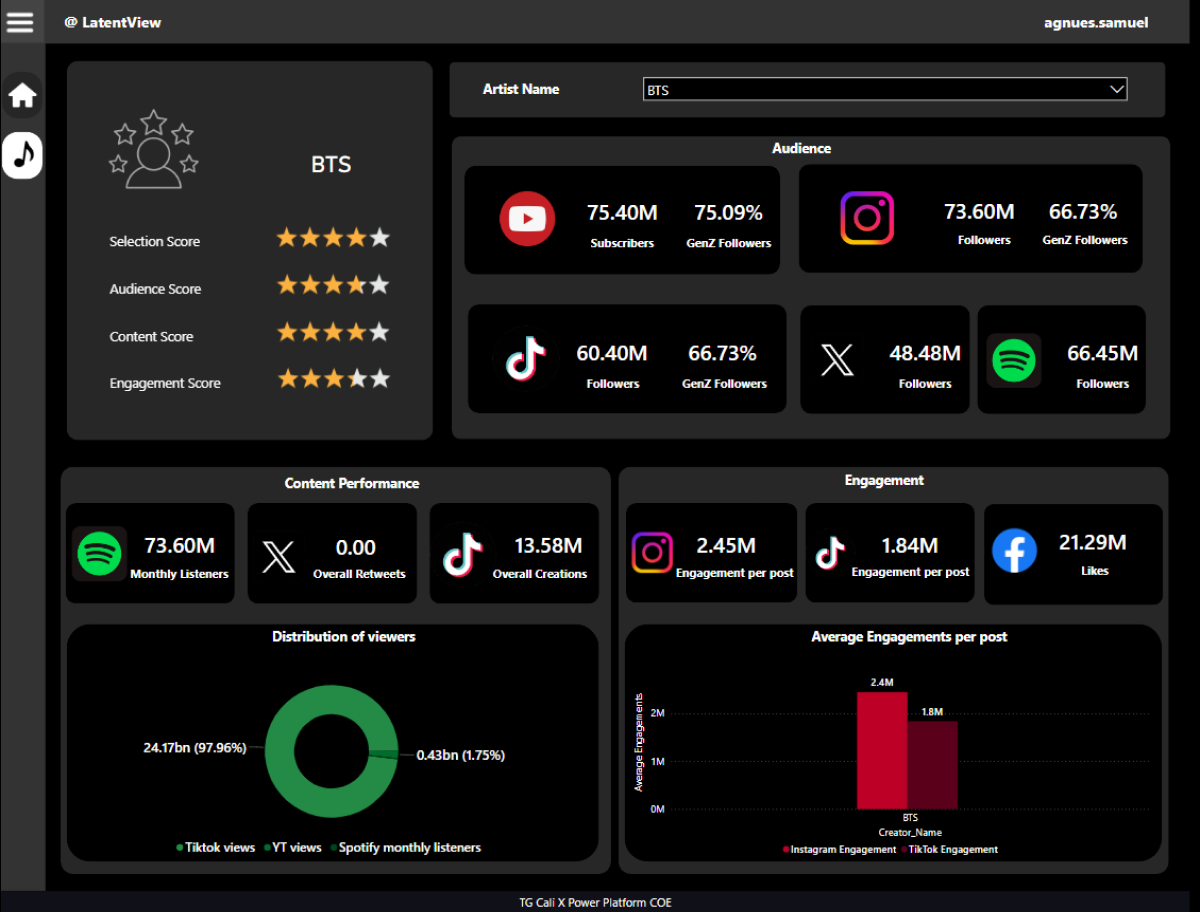Click 60.40M TikTok Followers value

[x=612, y=353]
